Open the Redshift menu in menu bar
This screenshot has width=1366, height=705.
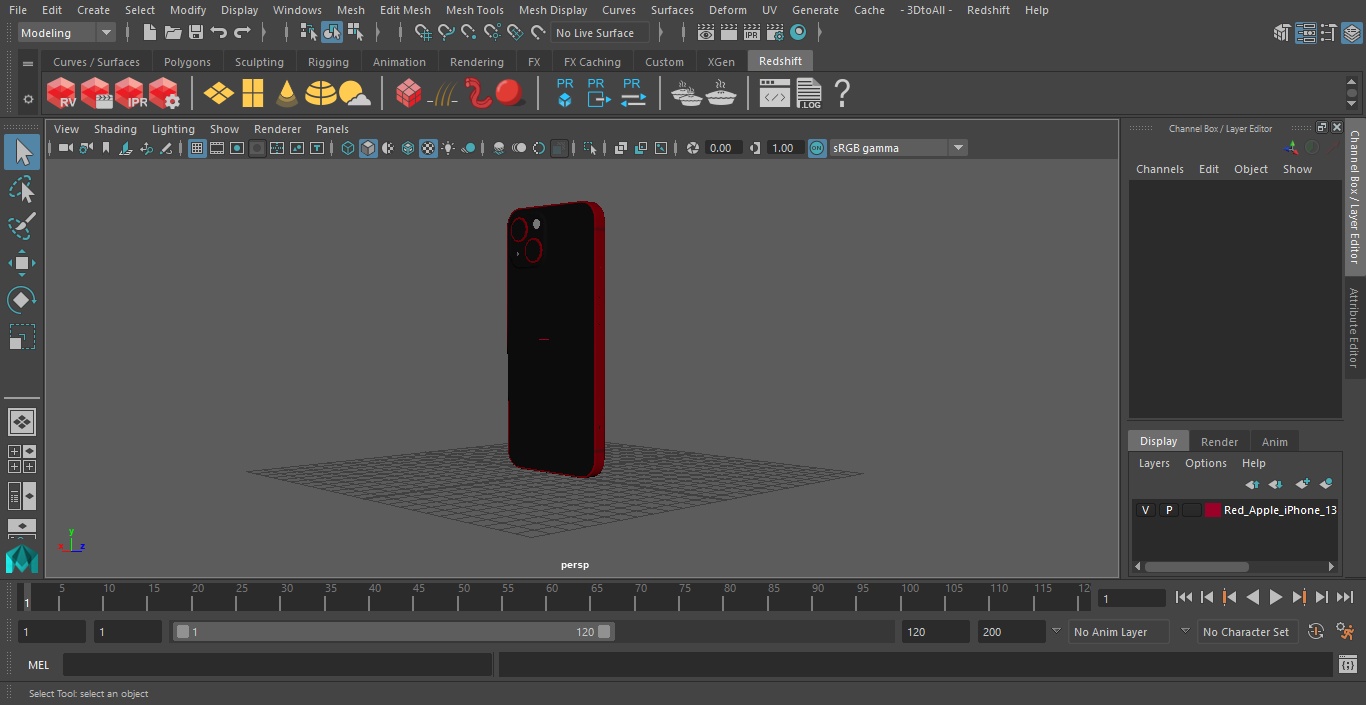click(988, 10)
